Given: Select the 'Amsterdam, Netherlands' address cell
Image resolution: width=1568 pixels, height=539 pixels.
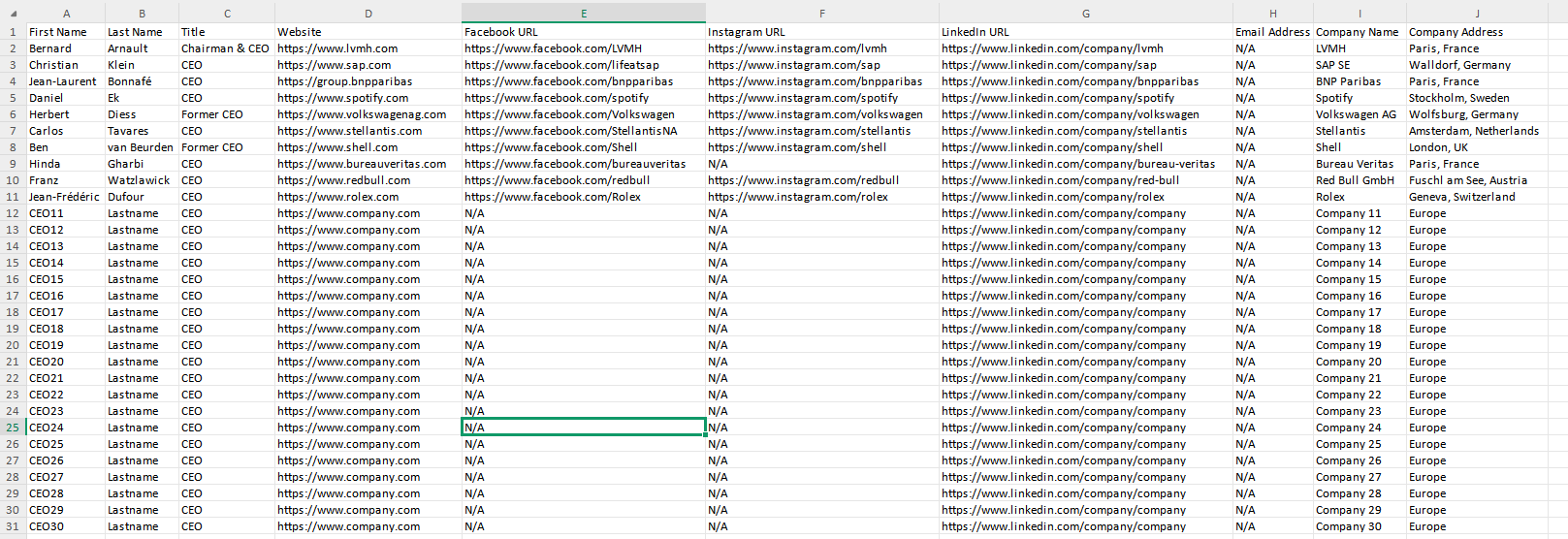Looking at the screenshot, I should pyautogui.click(x=1477, y=131).
